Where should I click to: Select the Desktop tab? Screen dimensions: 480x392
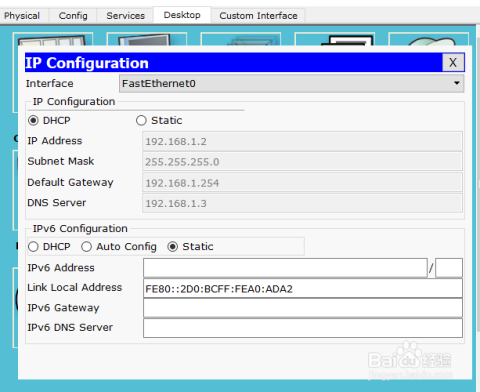pyautogui.click(x=182, y=15)
